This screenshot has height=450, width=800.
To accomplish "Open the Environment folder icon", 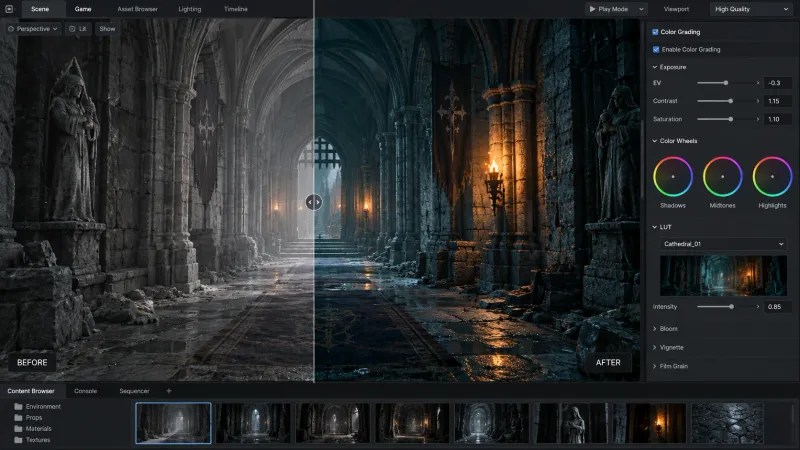I will (x=18, y=407).
